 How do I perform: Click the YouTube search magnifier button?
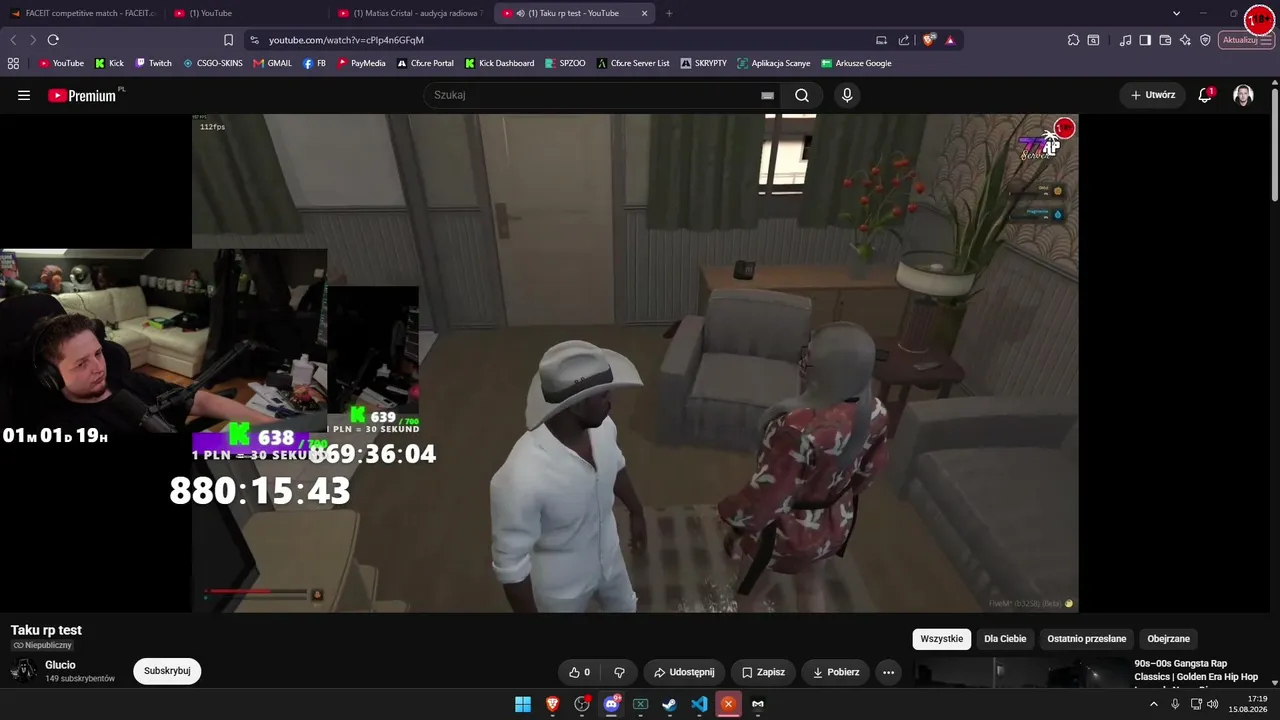pos(802,95)
